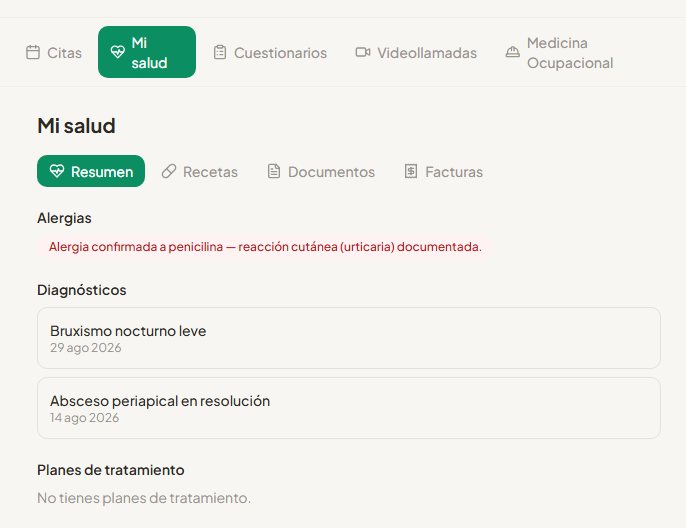Open the Facturas sub-tab
Screen dimensions: 686x528
click(x=444, y=171)
